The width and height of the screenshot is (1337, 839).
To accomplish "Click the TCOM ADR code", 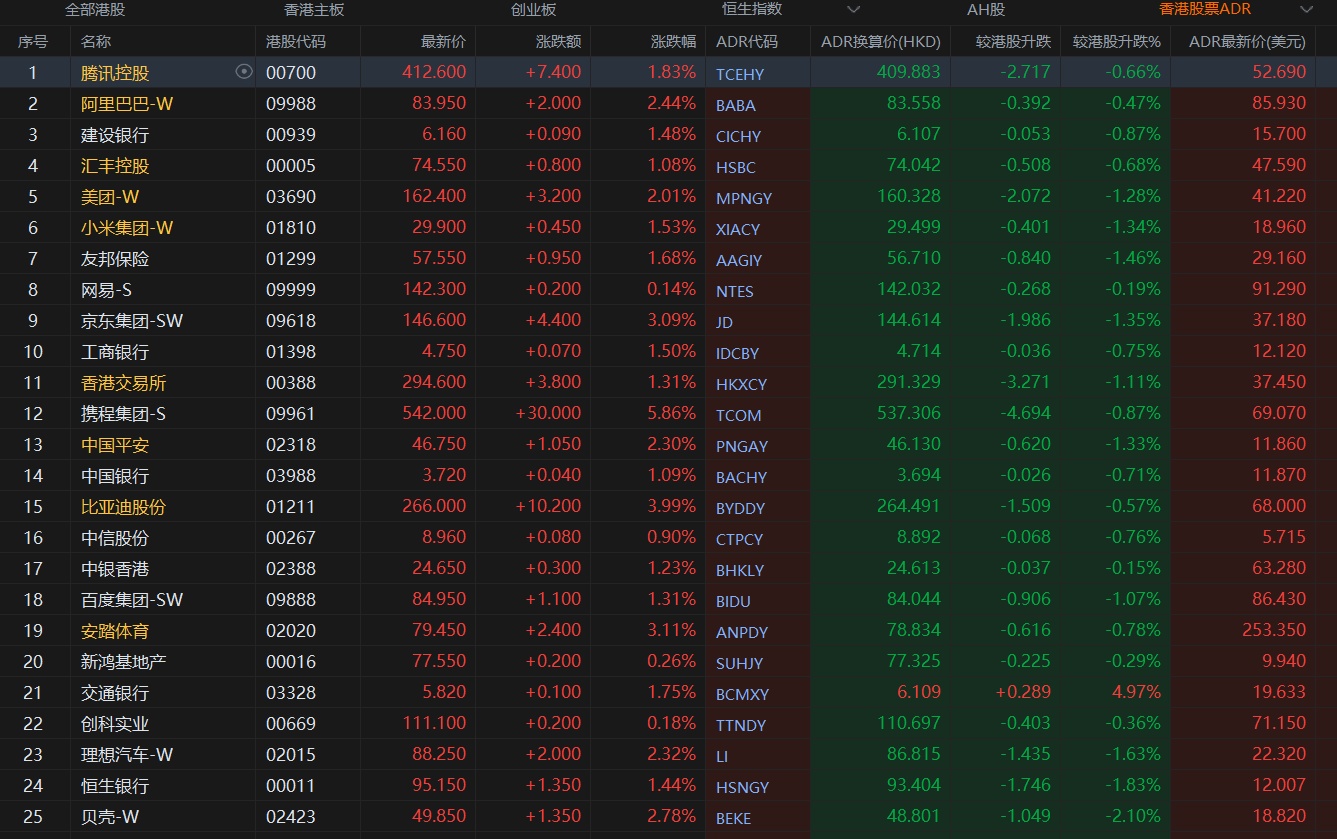I will (x=738, y=415).
